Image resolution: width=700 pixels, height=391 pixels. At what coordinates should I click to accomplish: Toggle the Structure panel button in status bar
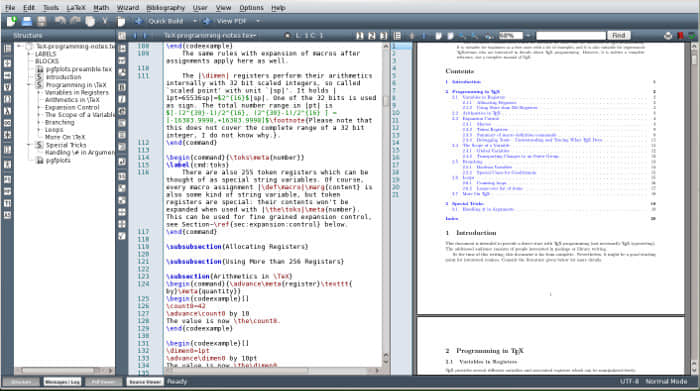21,382
